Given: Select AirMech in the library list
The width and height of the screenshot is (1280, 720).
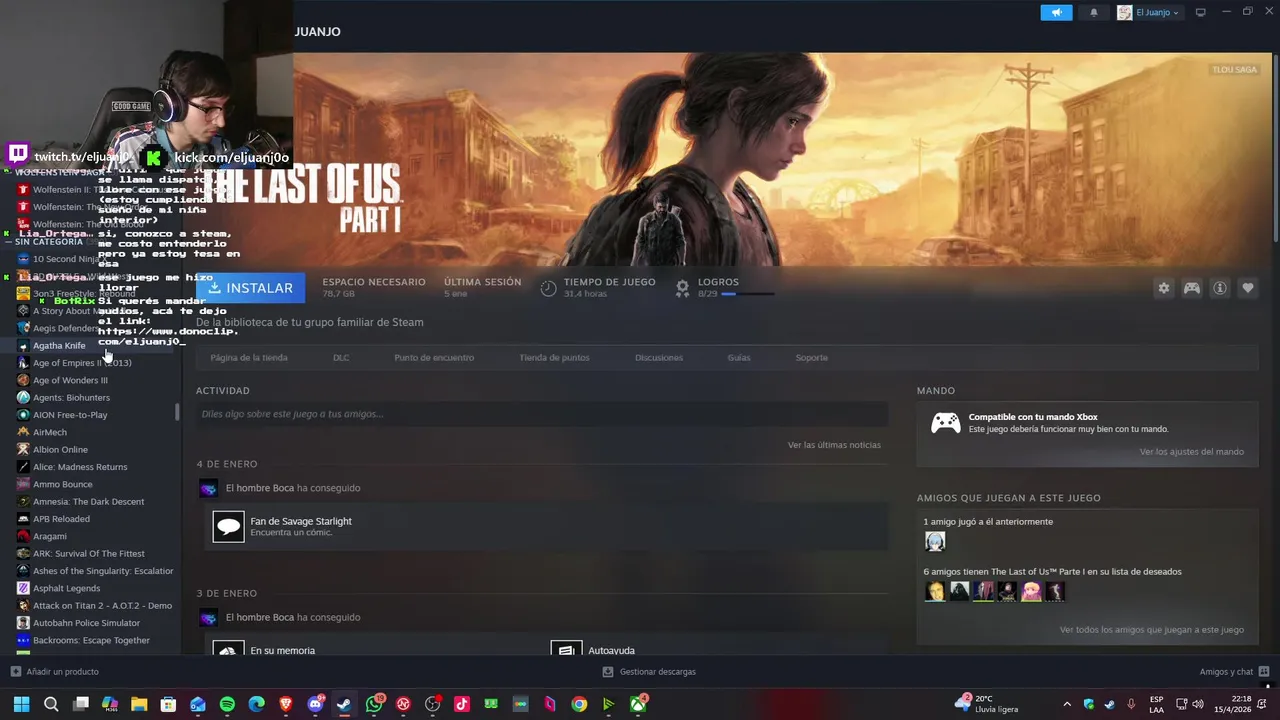Looking at the screenshot, I should coord(50,433).
